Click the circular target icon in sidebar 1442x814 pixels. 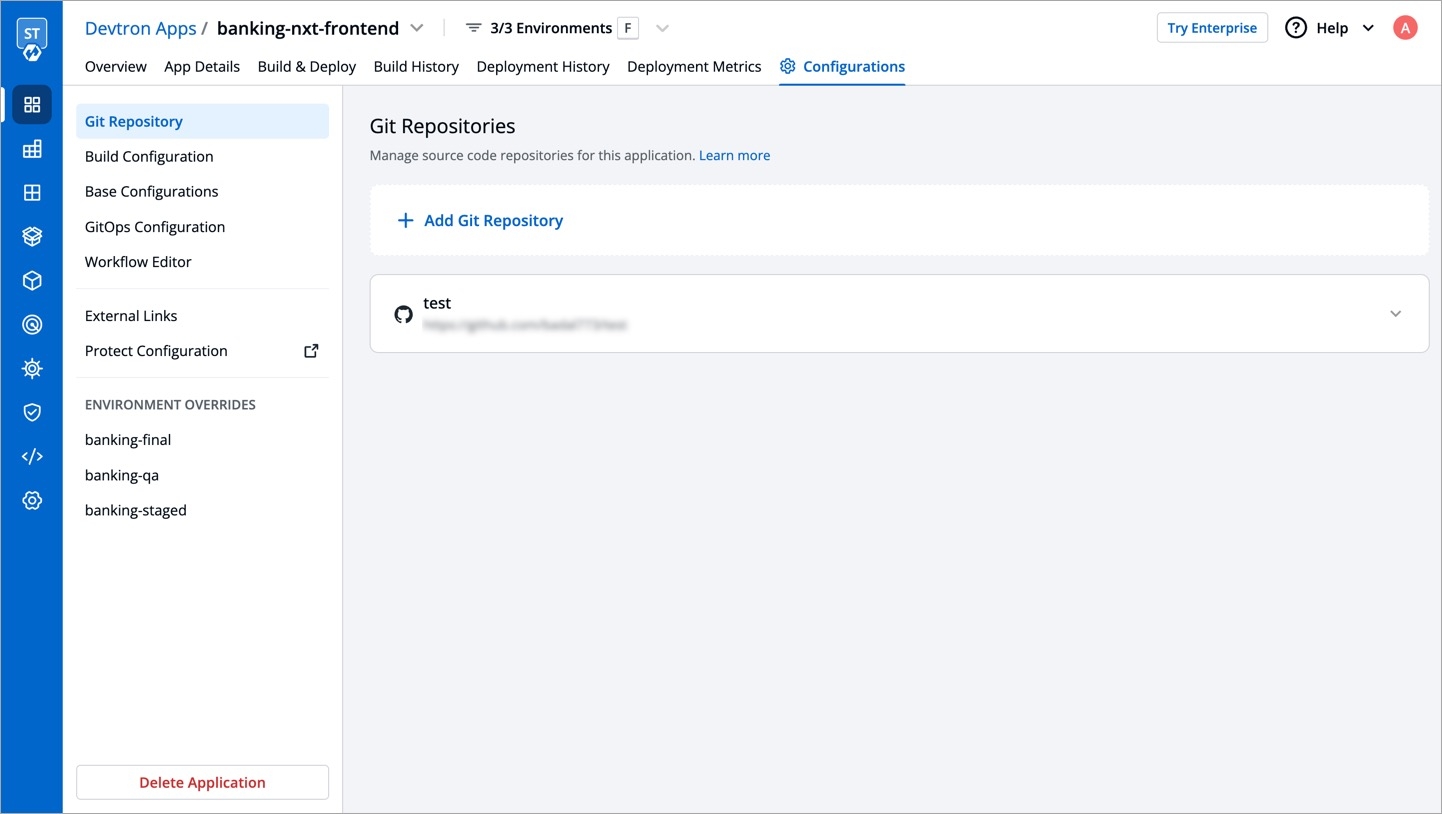(32, 325)
